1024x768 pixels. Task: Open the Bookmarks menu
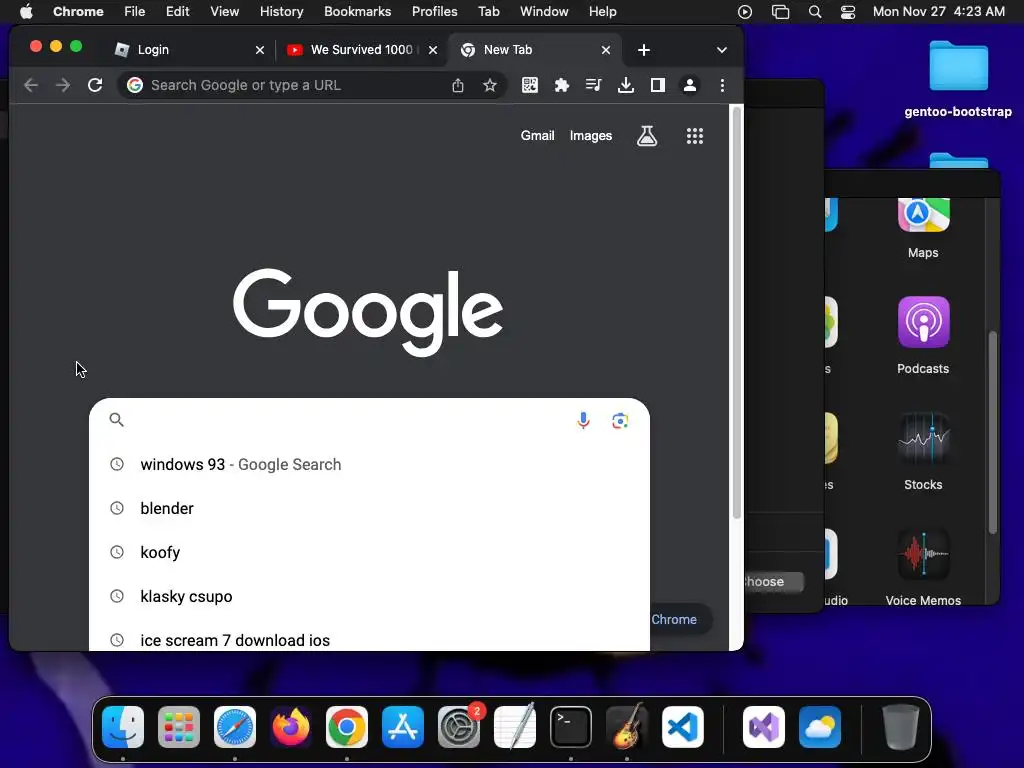[357, 12]
